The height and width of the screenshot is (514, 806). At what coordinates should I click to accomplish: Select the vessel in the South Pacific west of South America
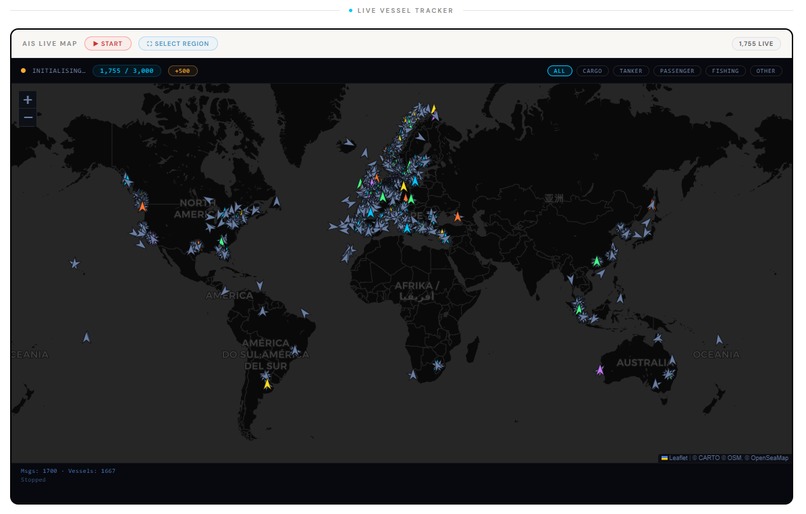pos(86,337)
